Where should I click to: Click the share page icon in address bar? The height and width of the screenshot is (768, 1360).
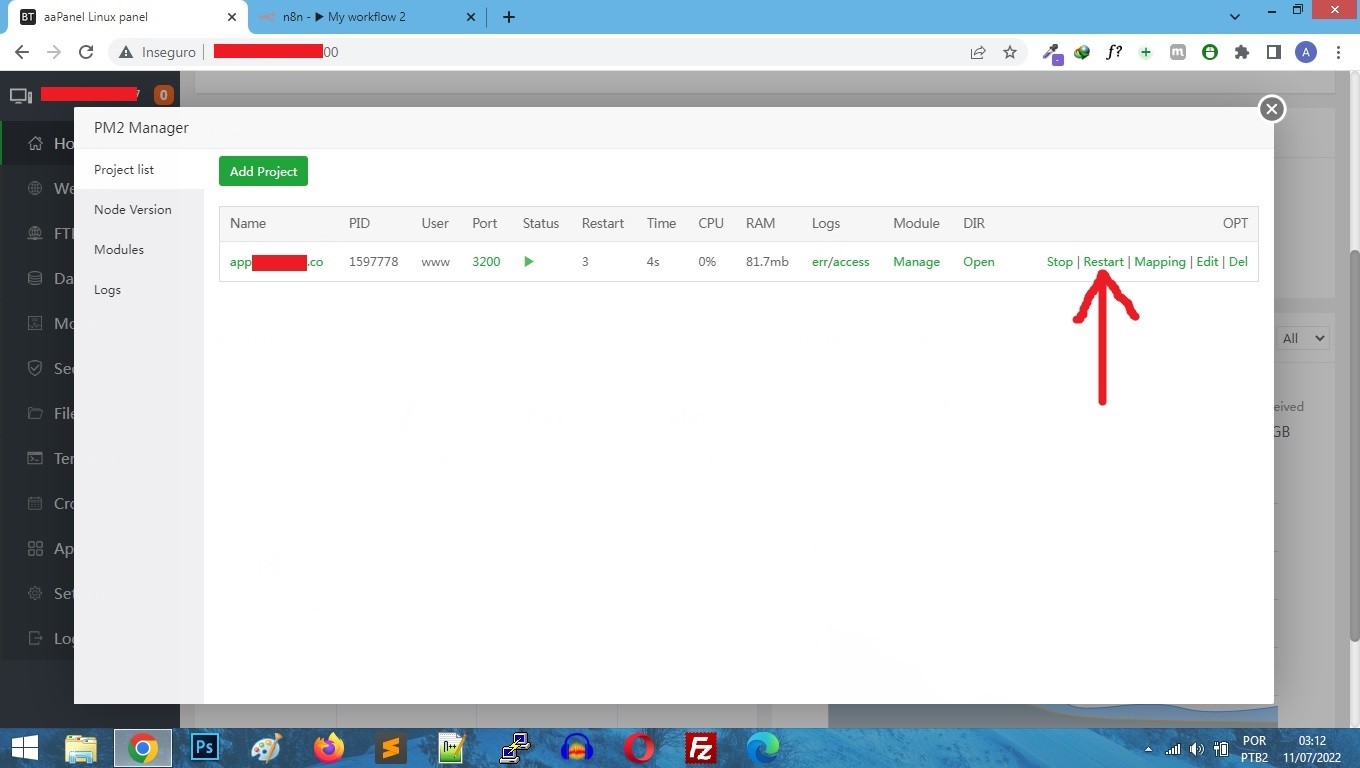point(978,52)
